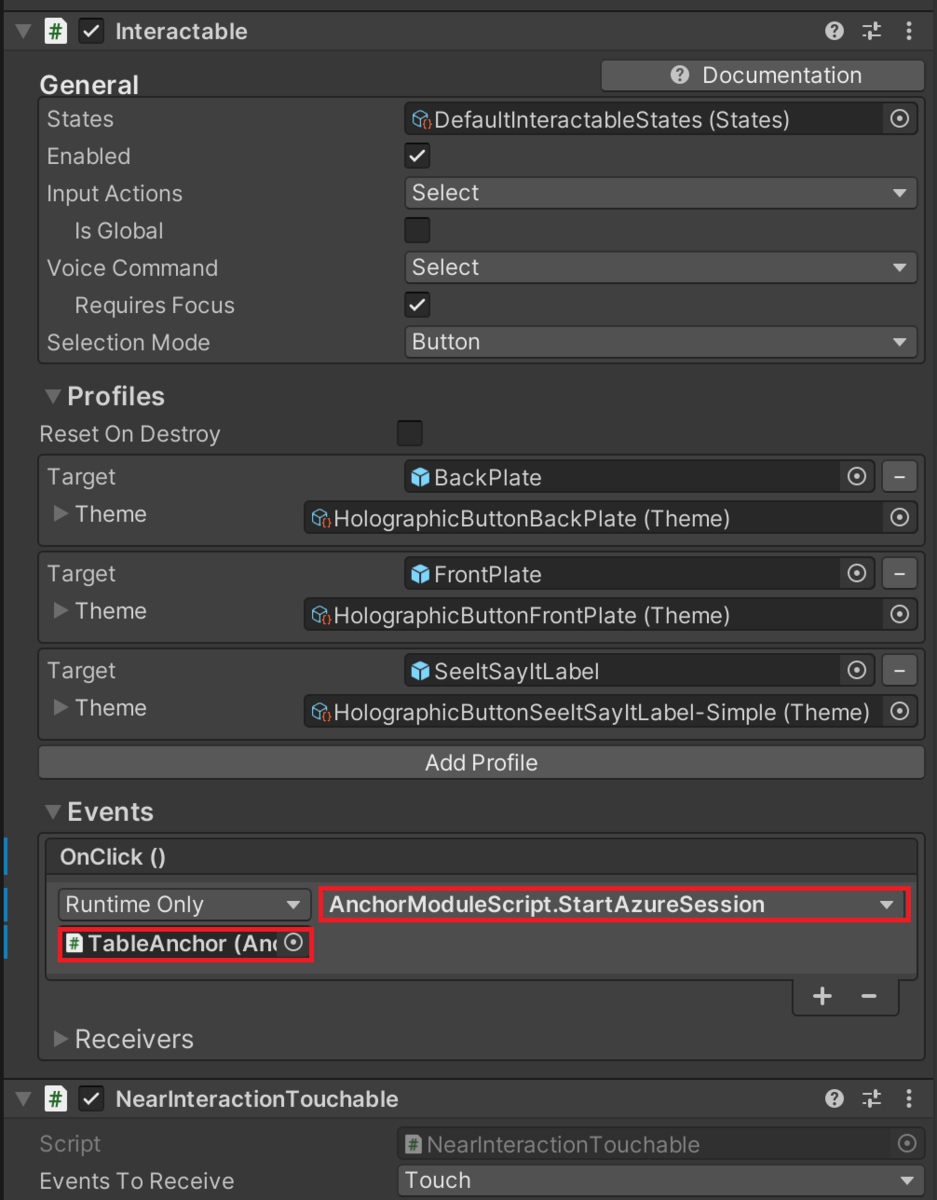Click the Add Profile button

(481, 763)
